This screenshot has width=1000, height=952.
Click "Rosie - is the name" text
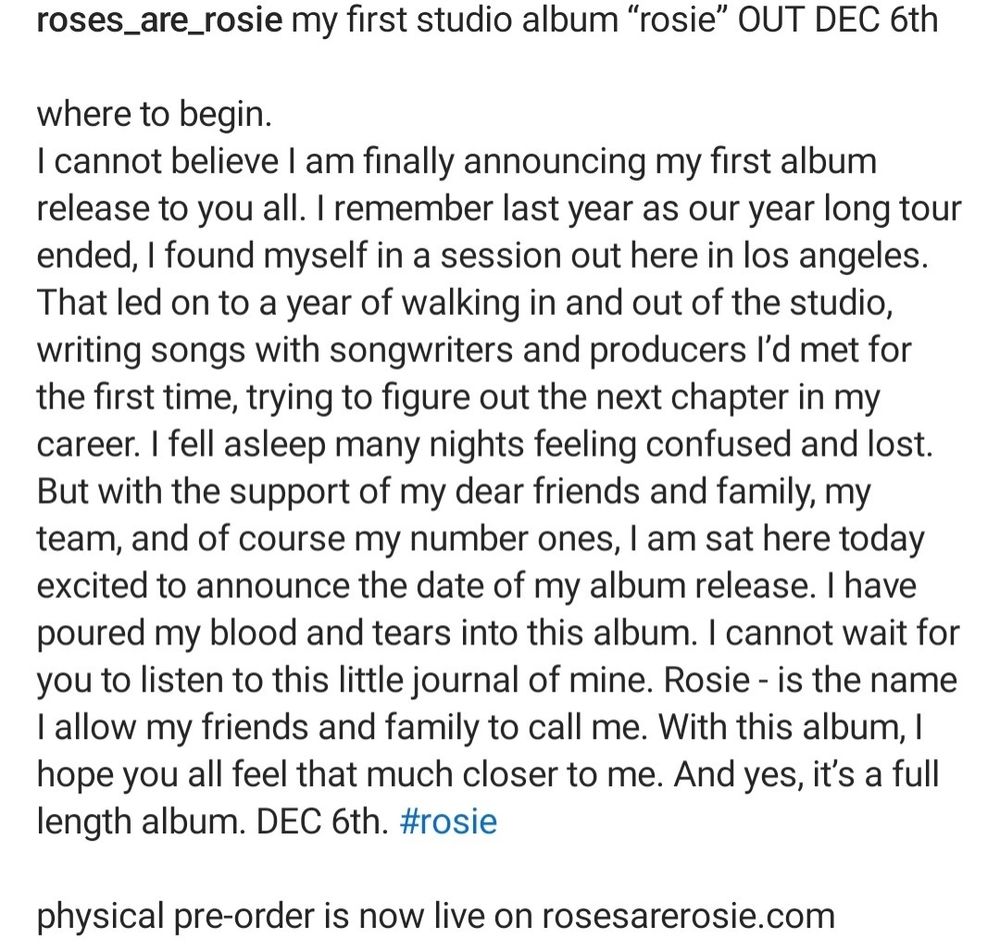coord(810,680)
